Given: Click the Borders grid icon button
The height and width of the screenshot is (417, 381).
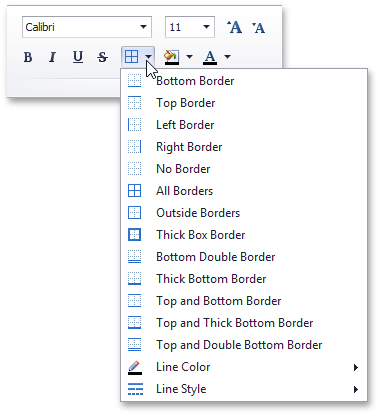Looking at the screenshot, I should [x=131, y=57].
